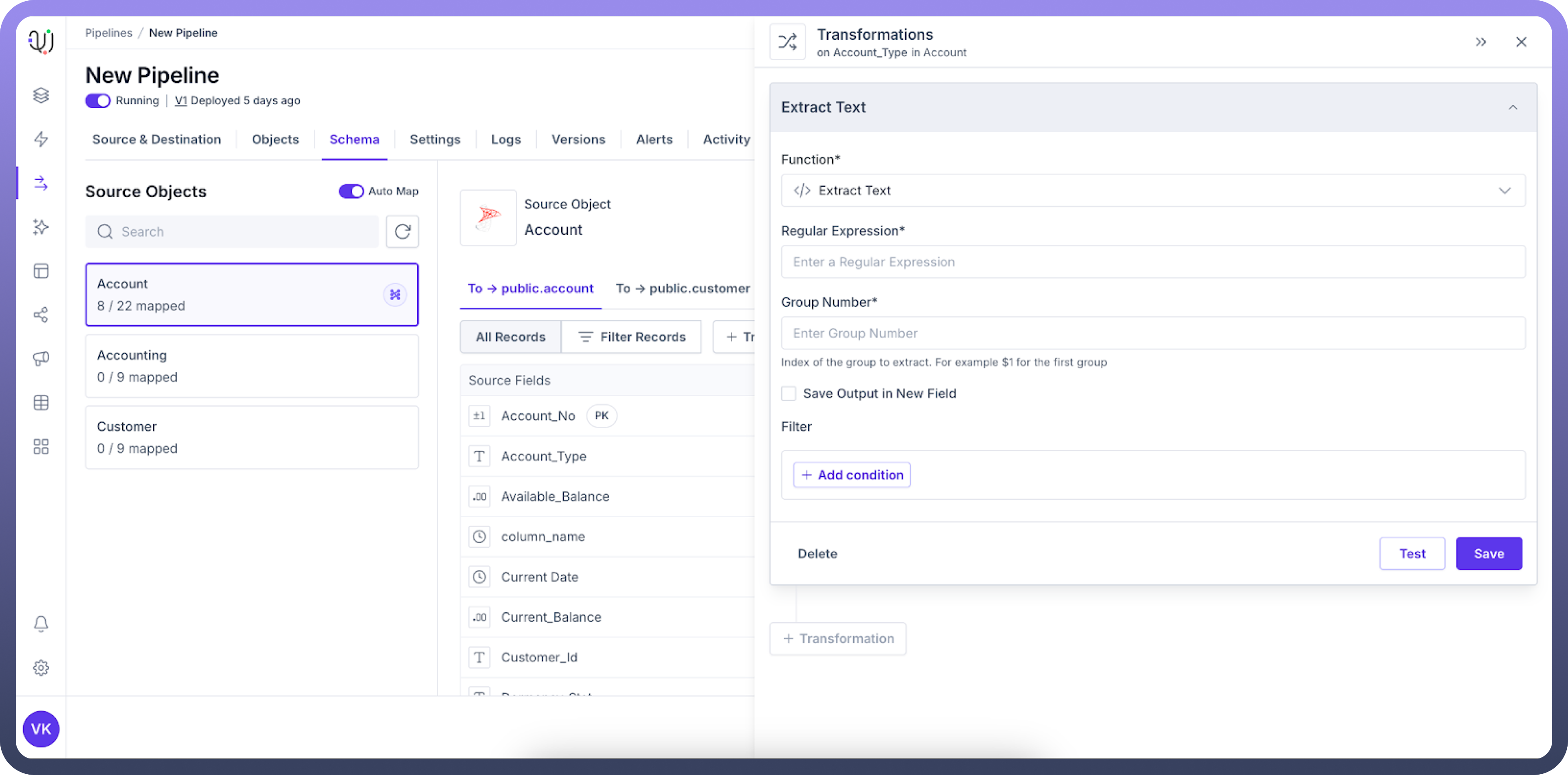1568x775 pixels.
Task: Click the refresh source objects icon
Action: [x=402, y=231]
